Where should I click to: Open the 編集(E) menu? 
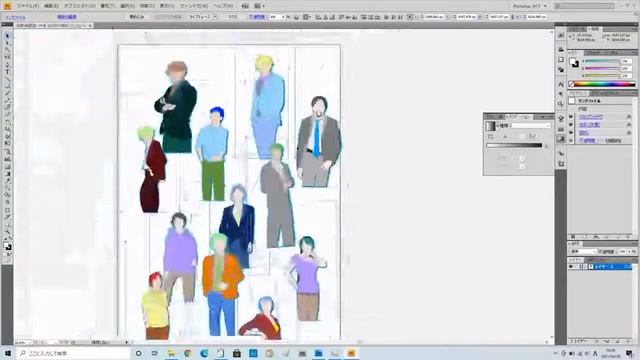pos(51,6)
